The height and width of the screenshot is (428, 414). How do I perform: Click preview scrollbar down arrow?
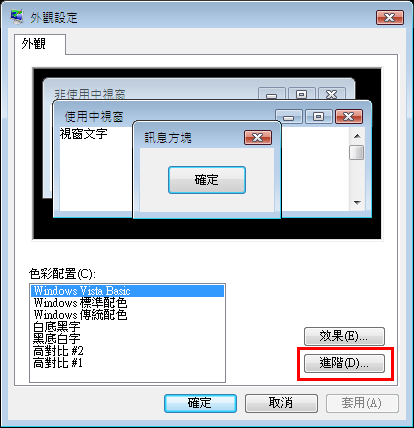coord(357,203)
